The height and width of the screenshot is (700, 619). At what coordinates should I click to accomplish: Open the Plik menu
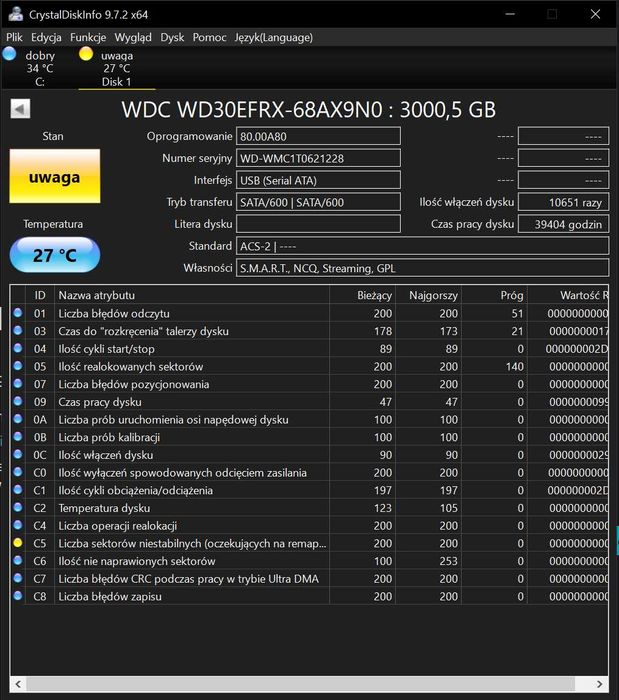[x=14, y=38]
